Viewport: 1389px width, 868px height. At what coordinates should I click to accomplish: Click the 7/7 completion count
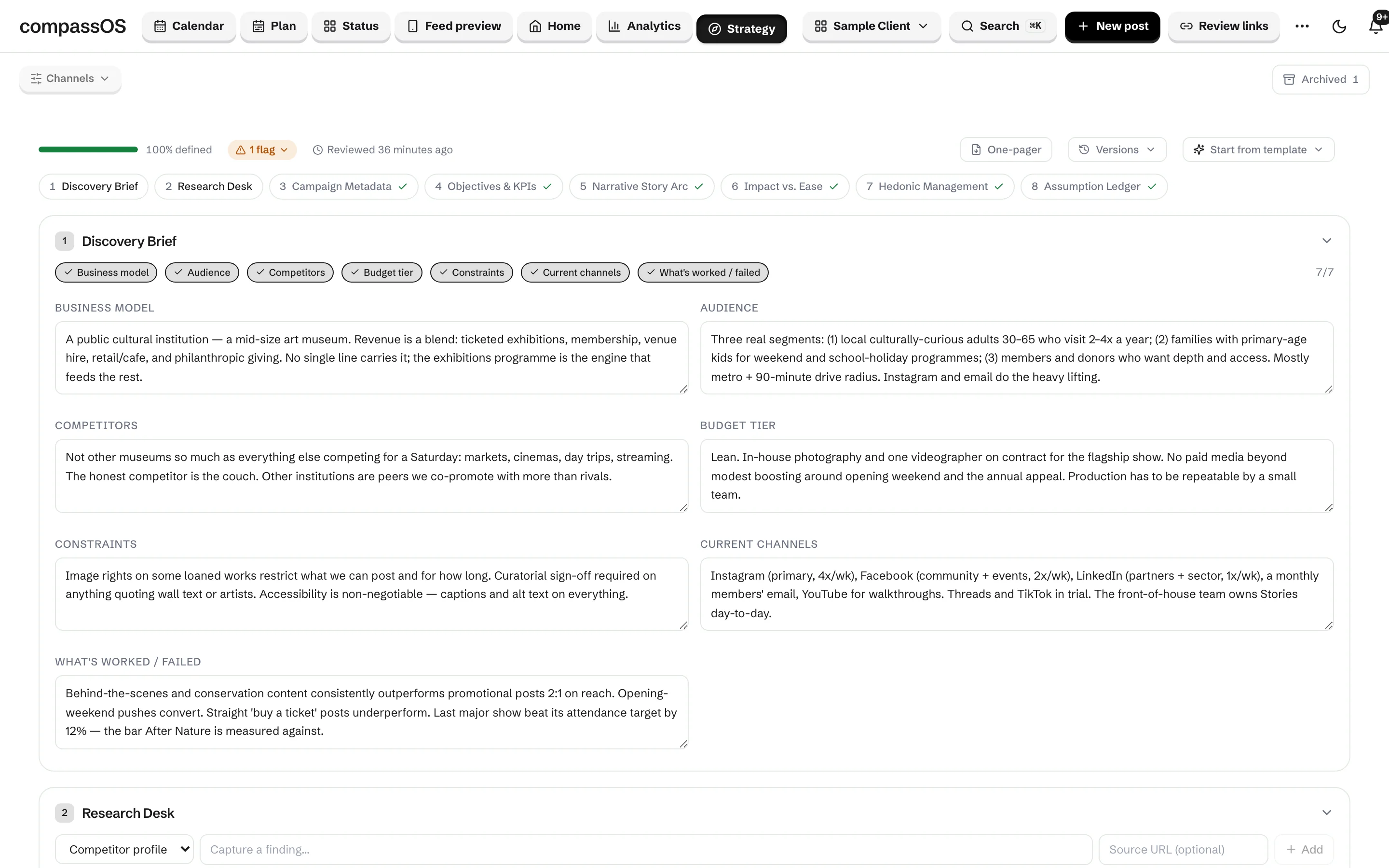click(1324, 272)
